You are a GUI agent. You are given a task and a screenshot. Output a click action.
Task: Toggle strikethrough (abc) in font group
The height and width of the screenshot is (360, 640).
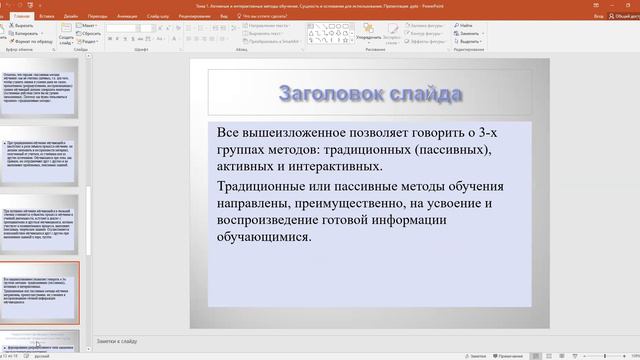coord(140,39)
